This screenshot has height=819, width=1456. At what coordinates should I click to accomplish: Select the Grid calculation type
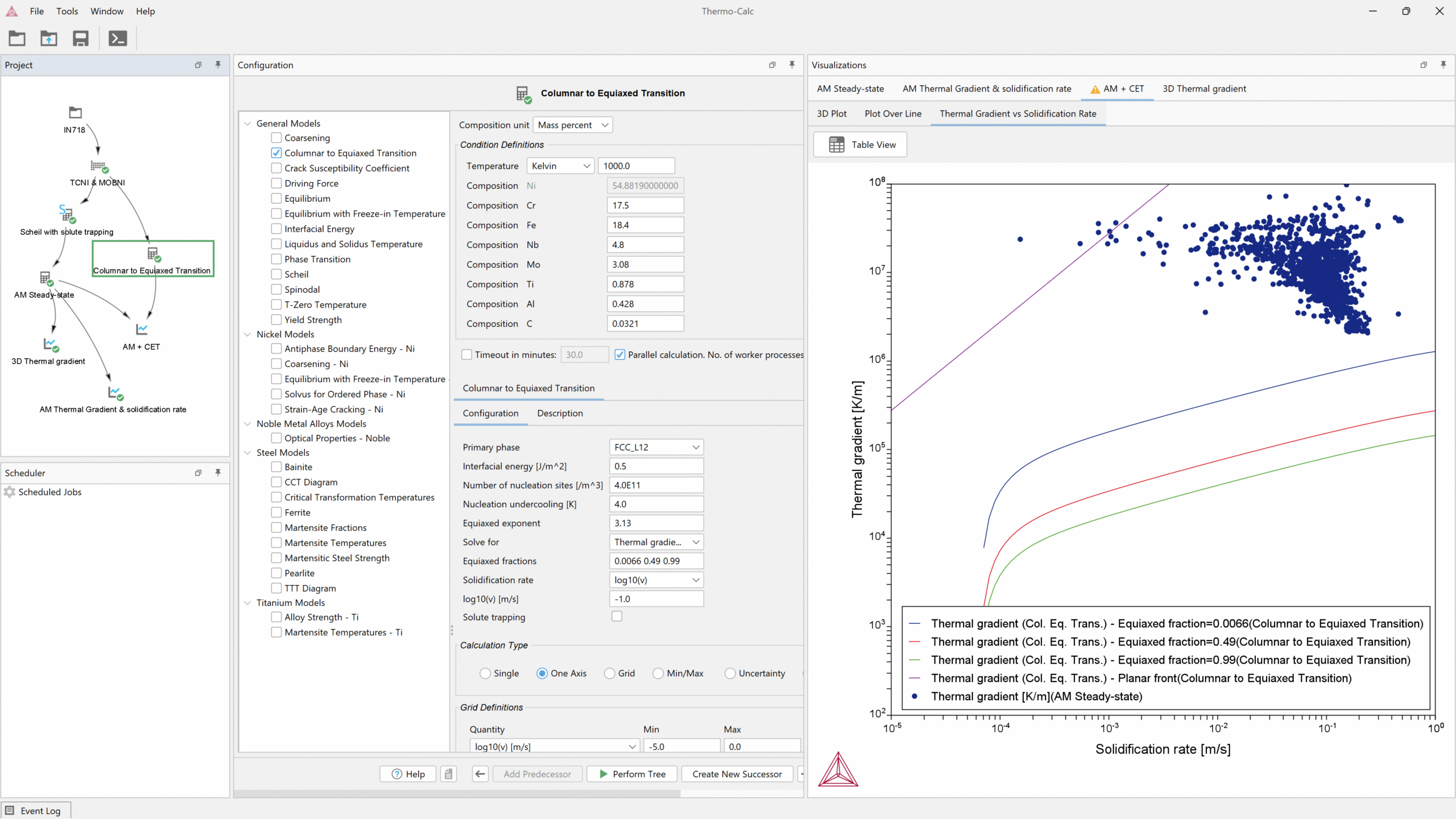point(610,673)
